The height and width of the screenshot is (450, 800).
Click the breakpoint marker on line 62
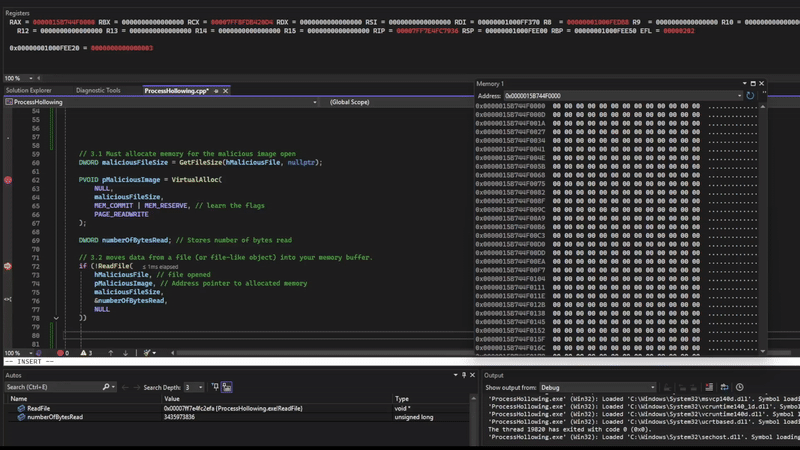click(x=8, y=180)
